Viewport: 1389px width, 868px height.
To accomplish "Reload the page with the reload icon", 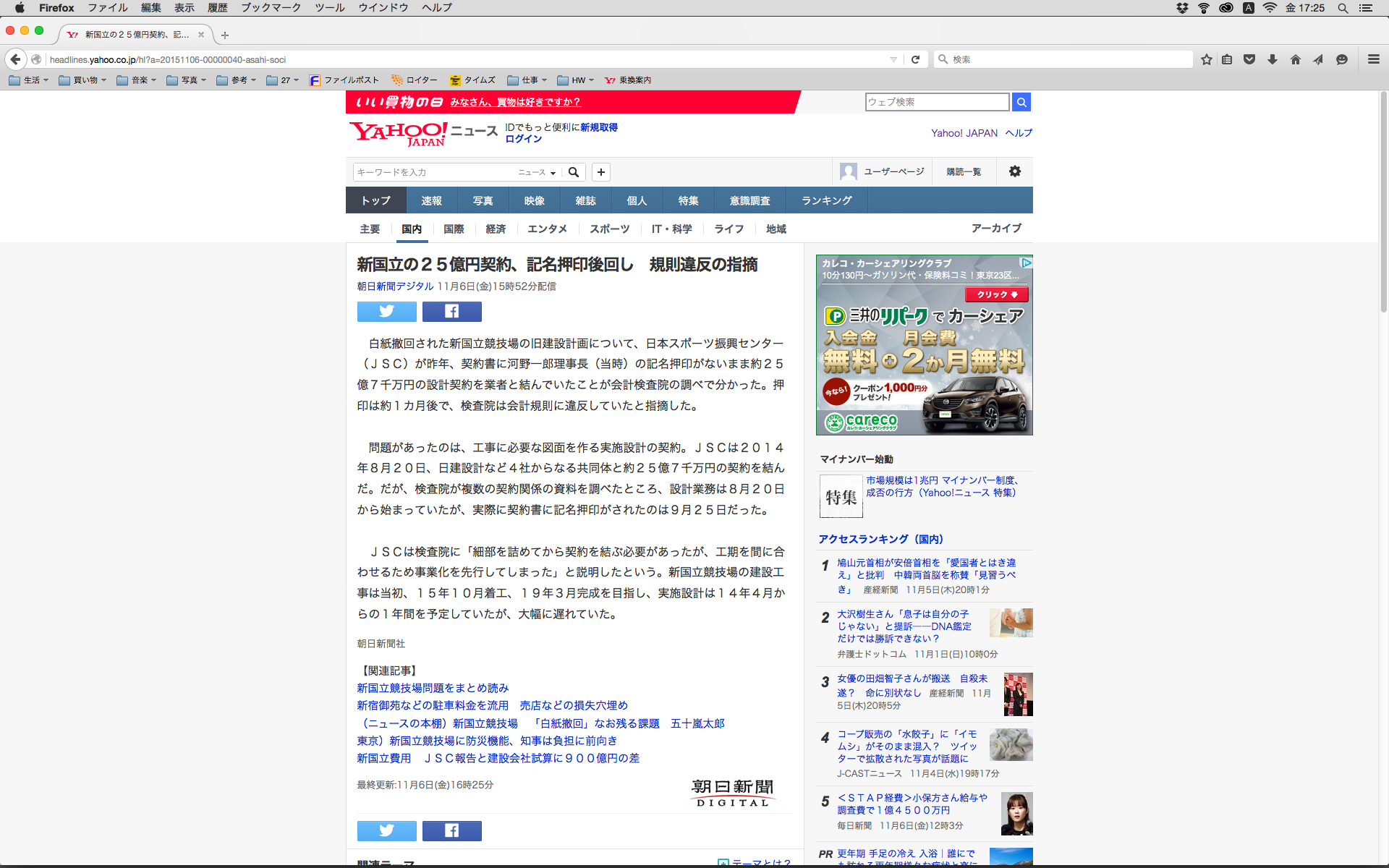I will pyautogui.click(x=915, y=59).
